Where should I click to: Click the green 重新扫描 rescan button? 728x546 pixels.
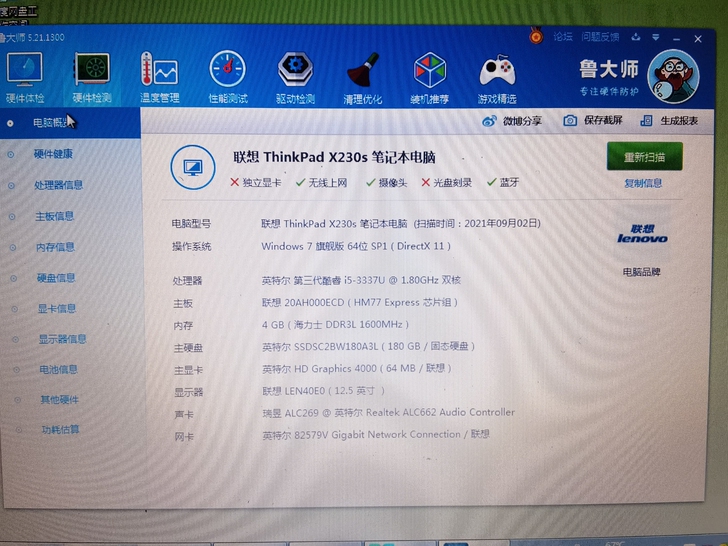pos(644,156)
